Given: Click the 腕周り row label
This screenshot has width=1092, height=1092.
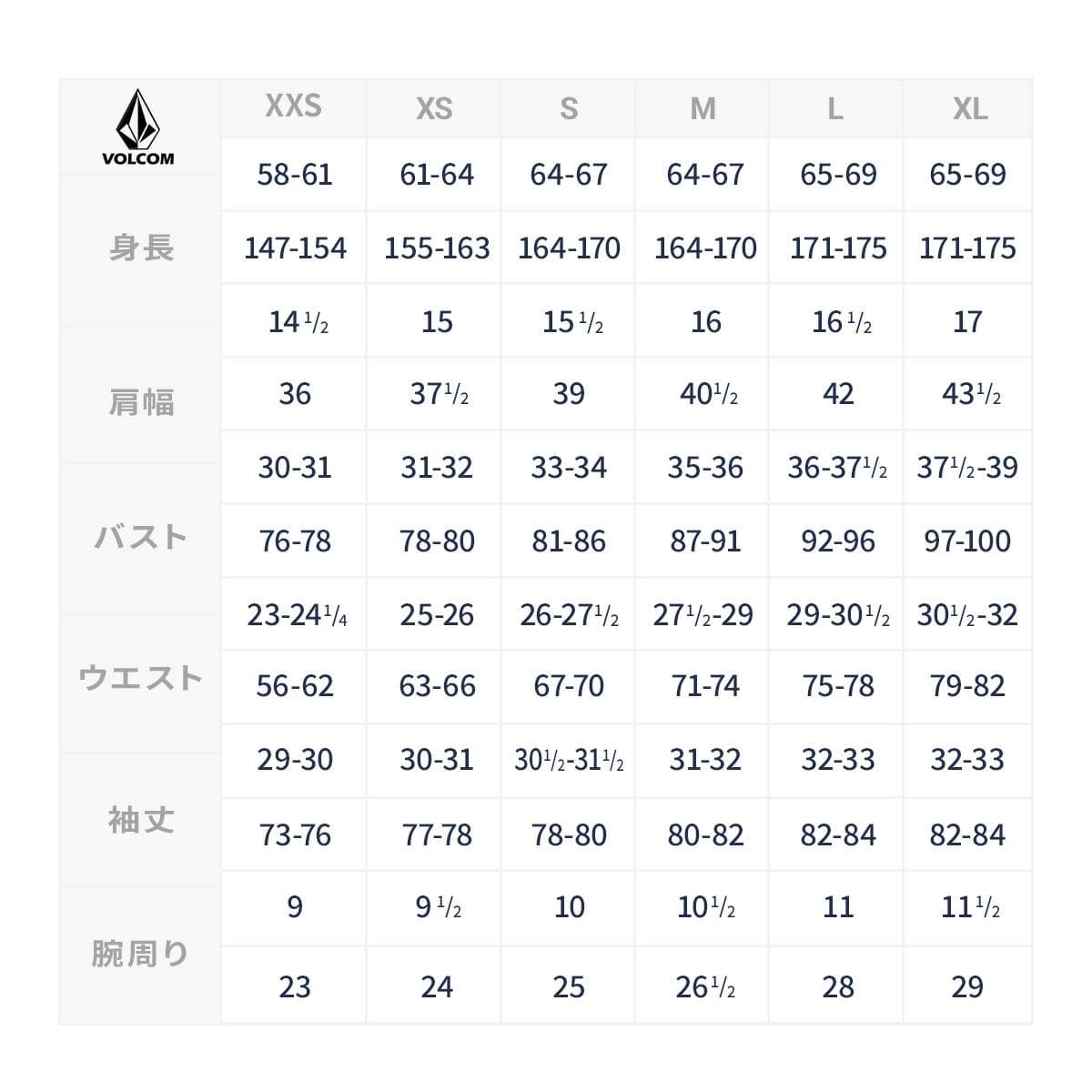Looking at the screenshot, I should [x=141, y=954].
